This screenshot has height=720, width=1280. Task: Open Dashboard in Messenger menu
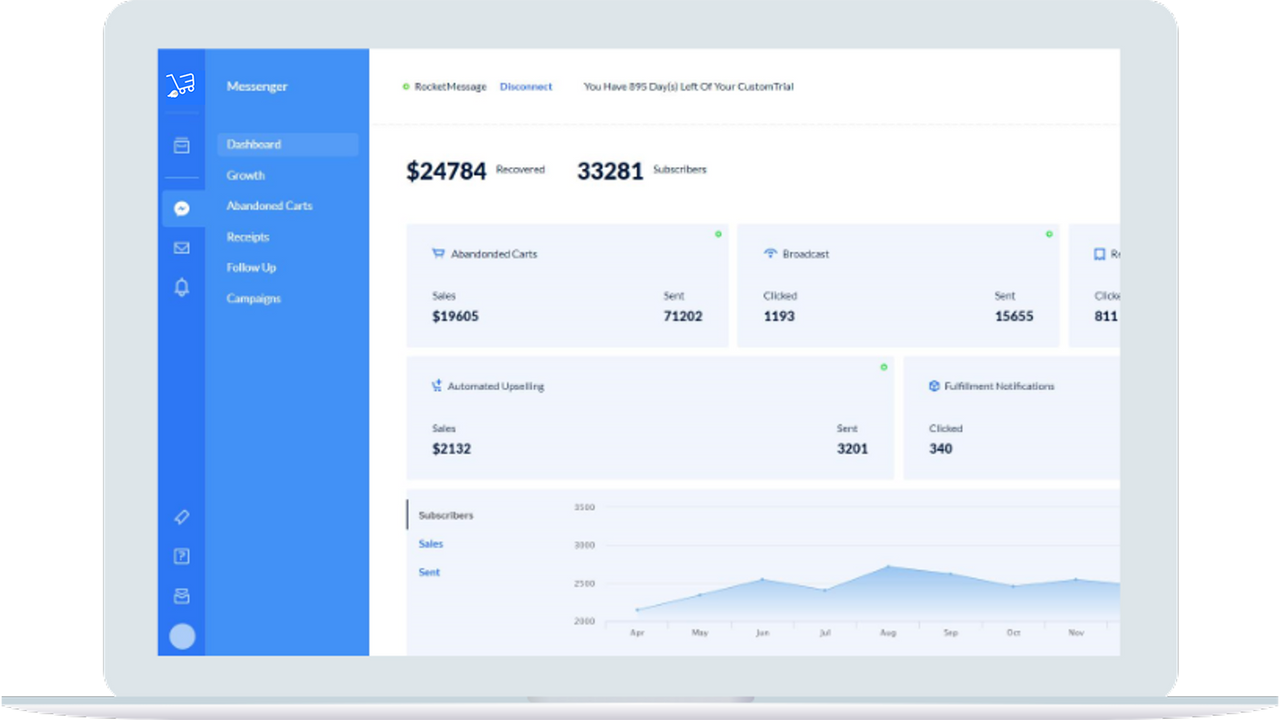[254, 144]
